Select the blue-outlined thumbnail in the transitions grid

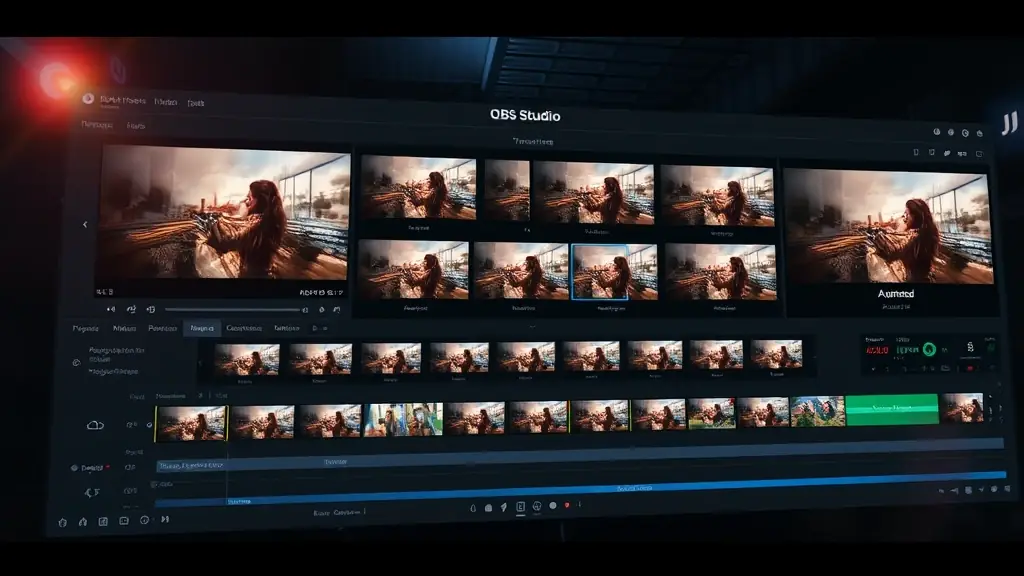pos(600,272)
